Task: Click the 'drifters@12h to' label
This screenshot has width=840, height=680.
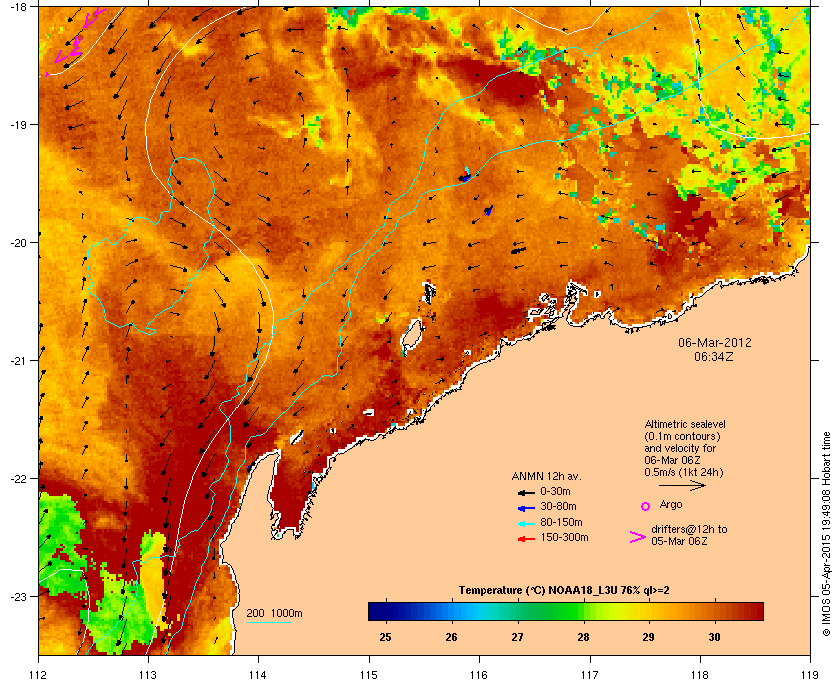Action: (689, 529)
